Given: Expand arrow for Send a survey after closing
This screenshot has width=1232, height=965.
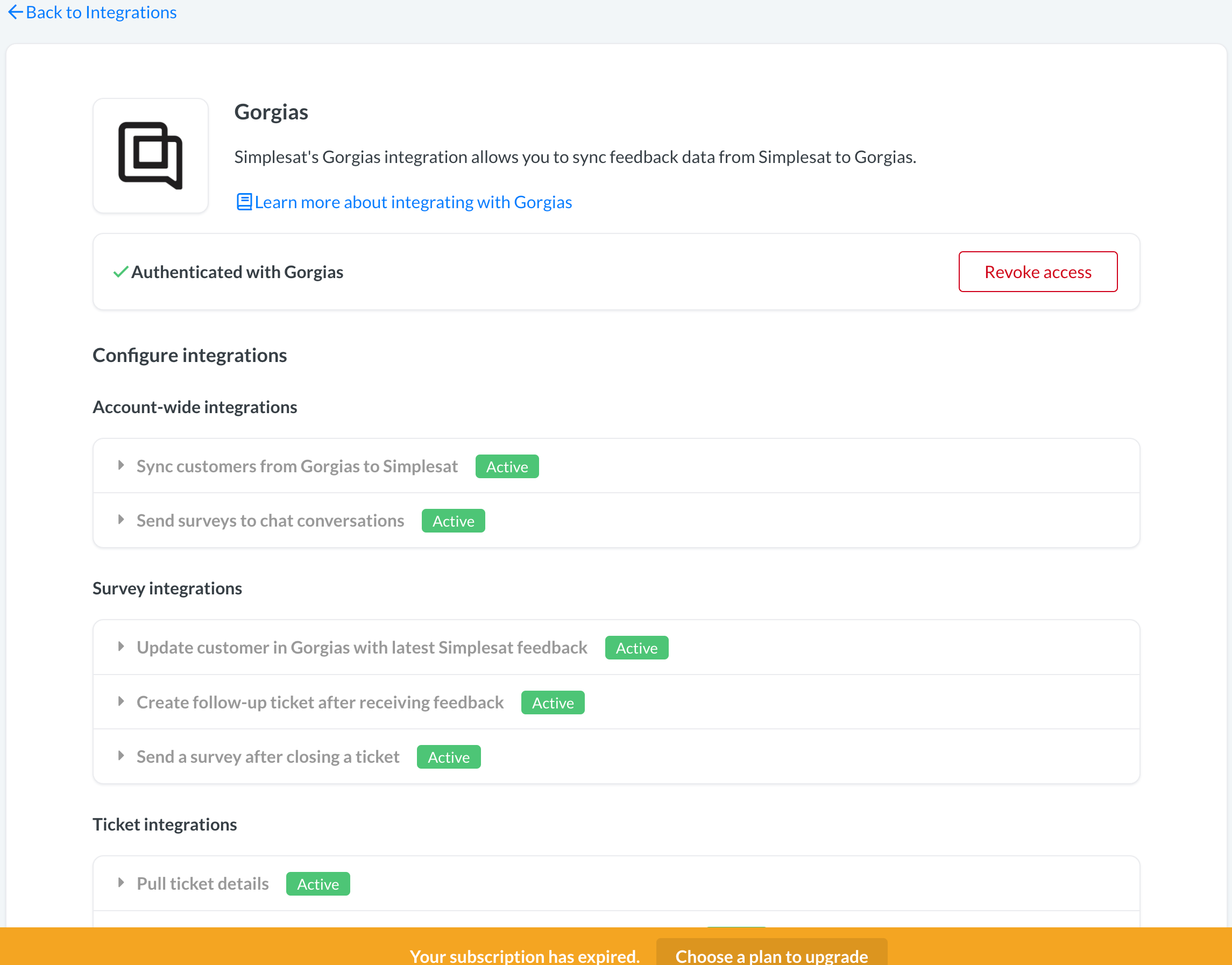Looking at the screenshot, I should coord(121,755).
